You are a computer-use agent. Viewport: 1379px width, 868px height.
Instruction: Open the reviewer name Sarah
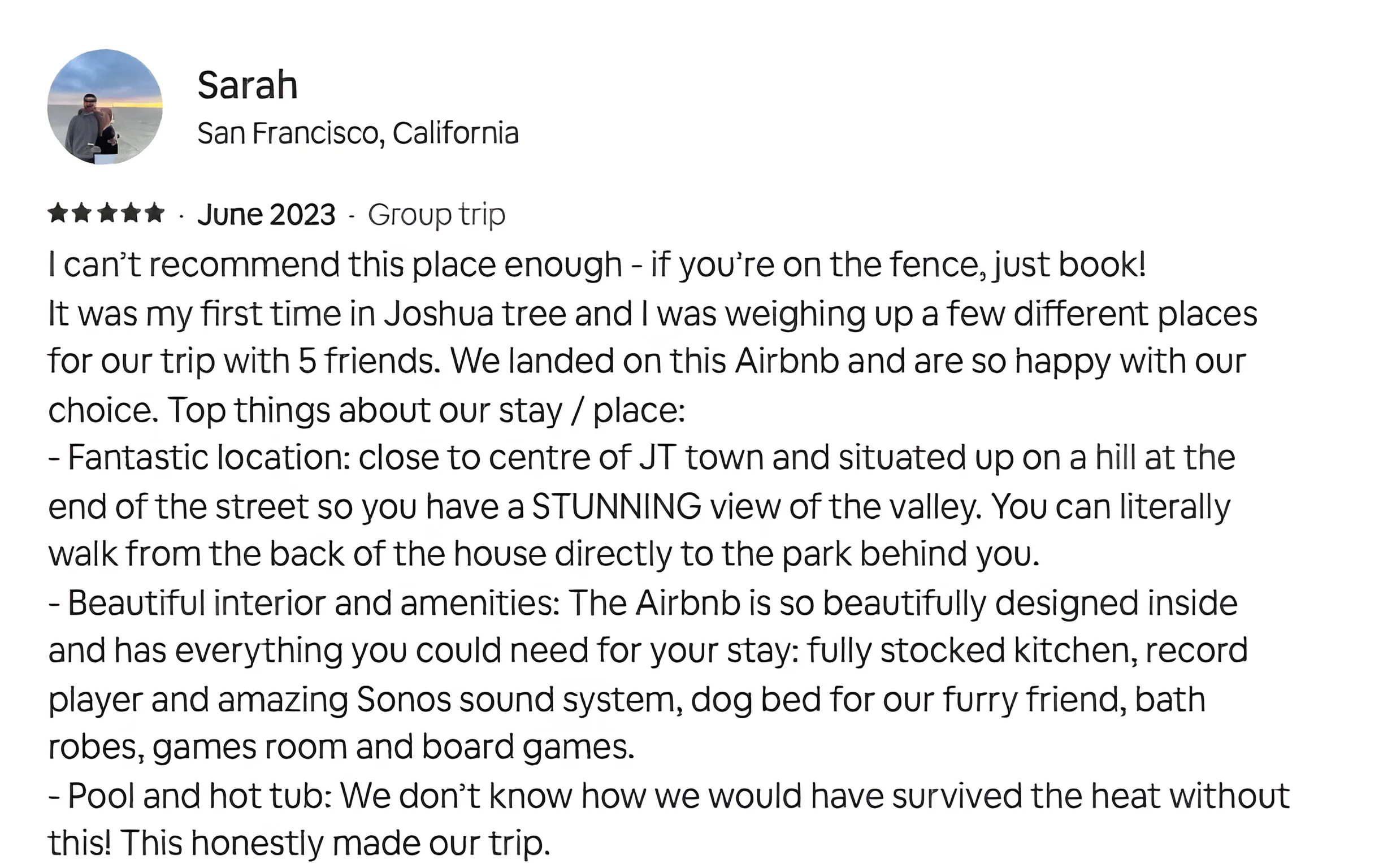click(248, 85)
